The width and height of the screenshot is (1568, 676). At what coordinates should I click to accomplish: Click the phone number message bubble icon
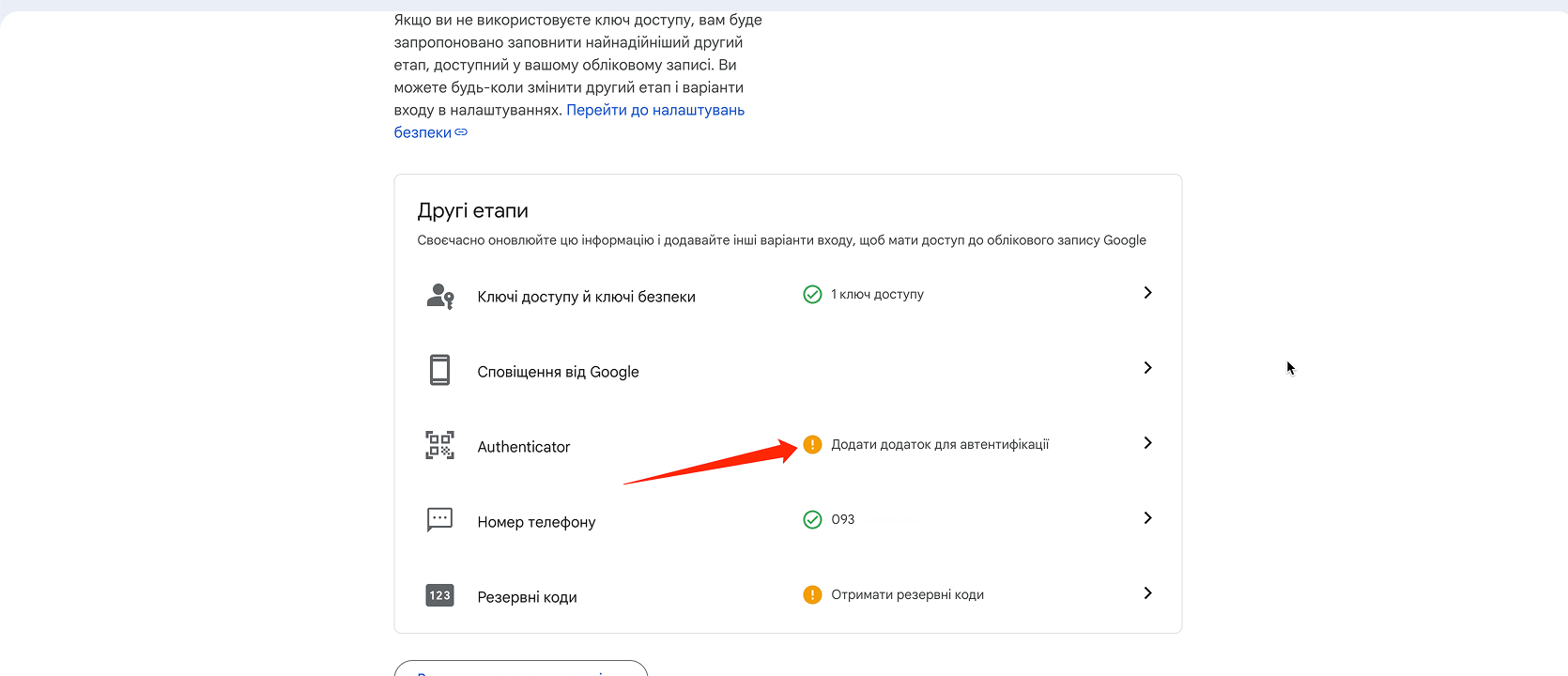439,519
